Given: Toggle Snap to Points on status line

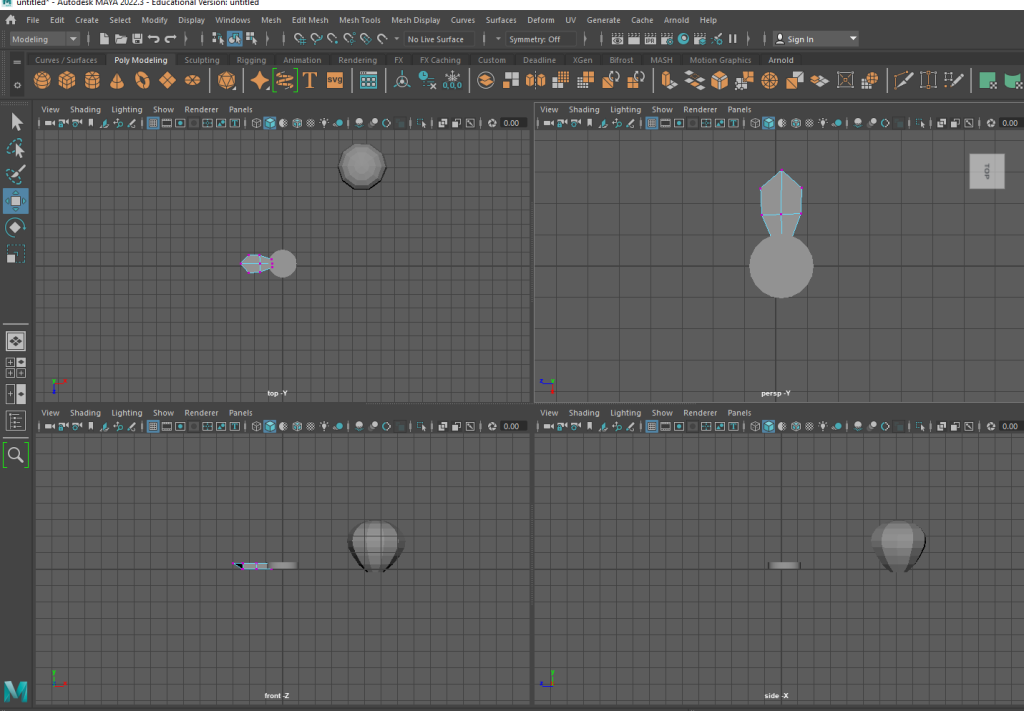Looking at the screenshot, I should pyautogui.click(x=332, y=39).
